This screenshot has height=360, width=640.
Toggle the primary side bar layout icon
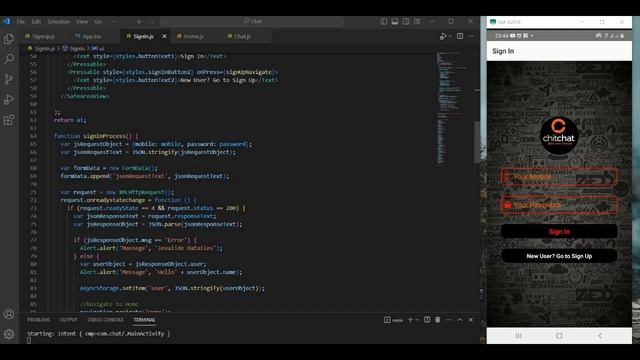(384, 21)
